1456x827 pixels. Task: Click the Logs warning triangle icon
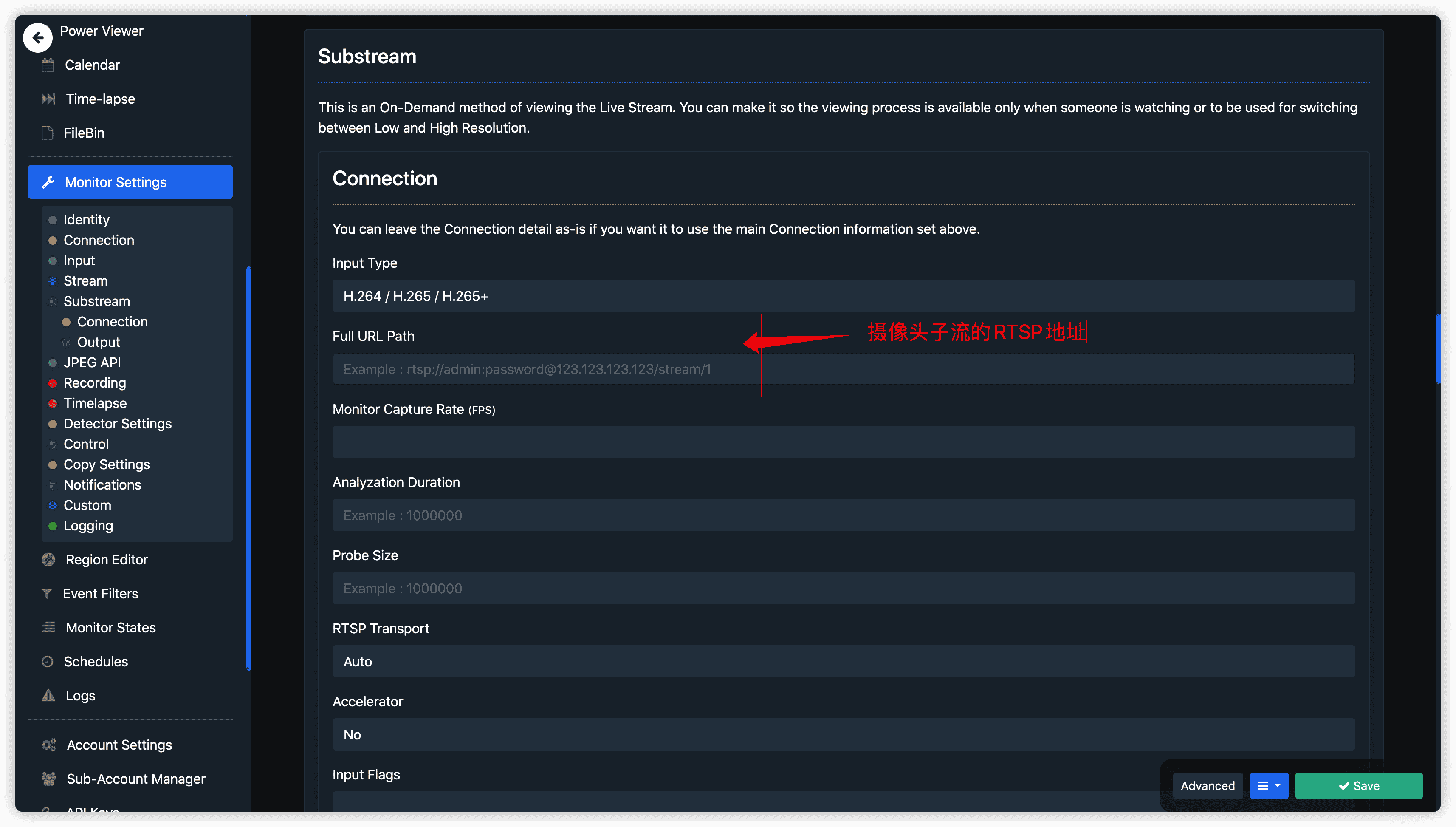coord(48,695)
